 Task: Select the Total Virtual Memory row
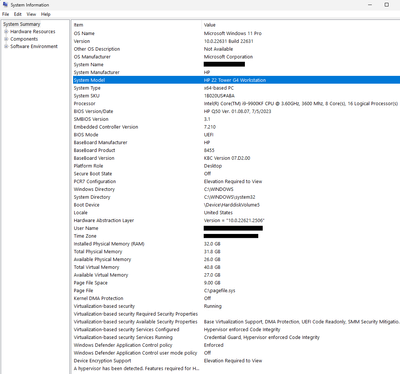tap(236, 267)
